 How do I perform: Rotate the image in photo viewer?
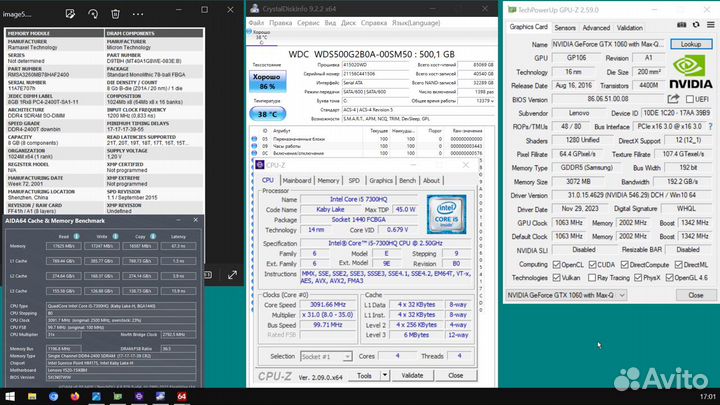click(93, 14)
